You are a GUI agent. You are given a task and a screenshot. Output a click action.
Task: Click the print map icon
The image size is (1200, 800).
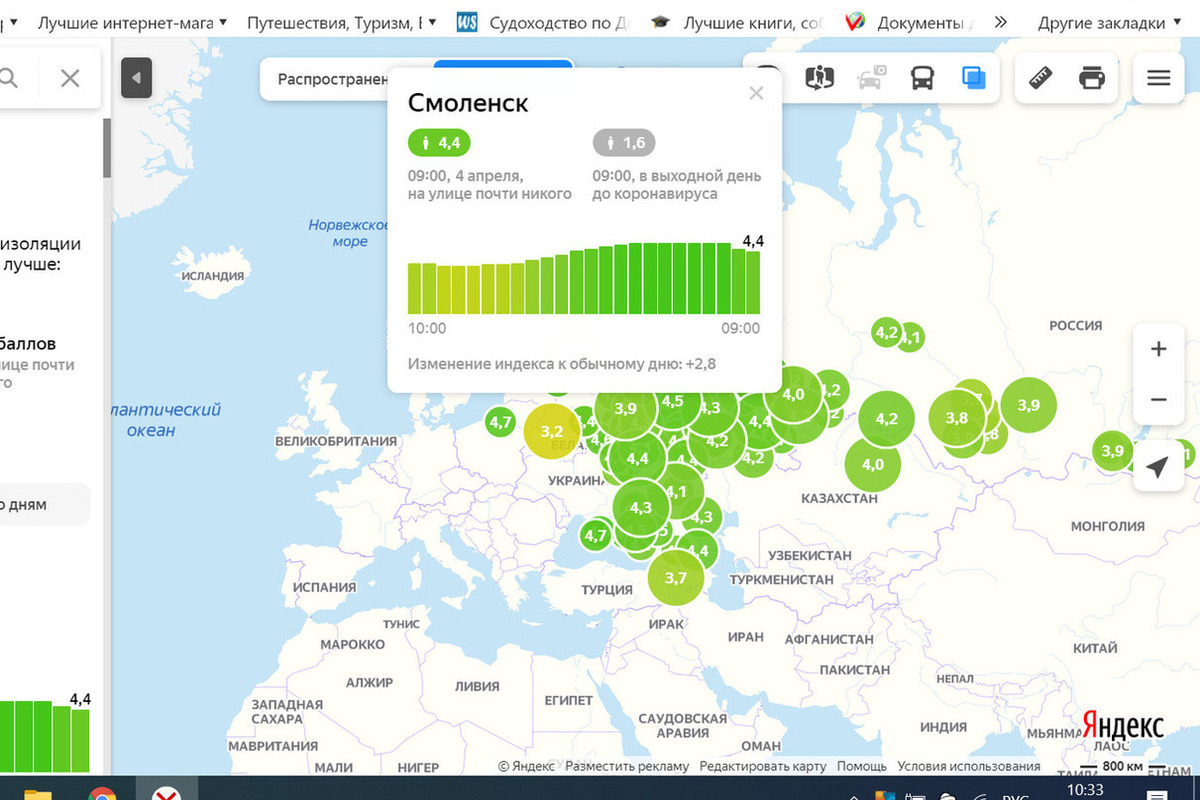tap(1092, 78)
